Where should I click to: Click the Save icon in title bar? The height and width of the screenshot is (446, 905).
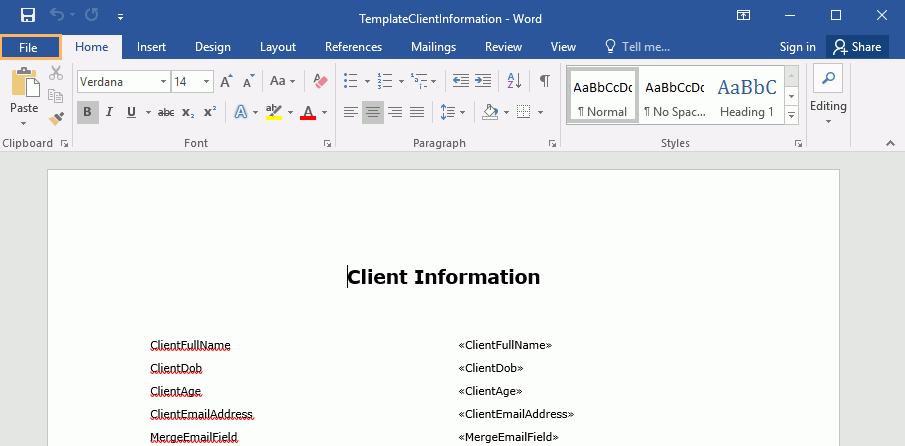click(28, 16)
